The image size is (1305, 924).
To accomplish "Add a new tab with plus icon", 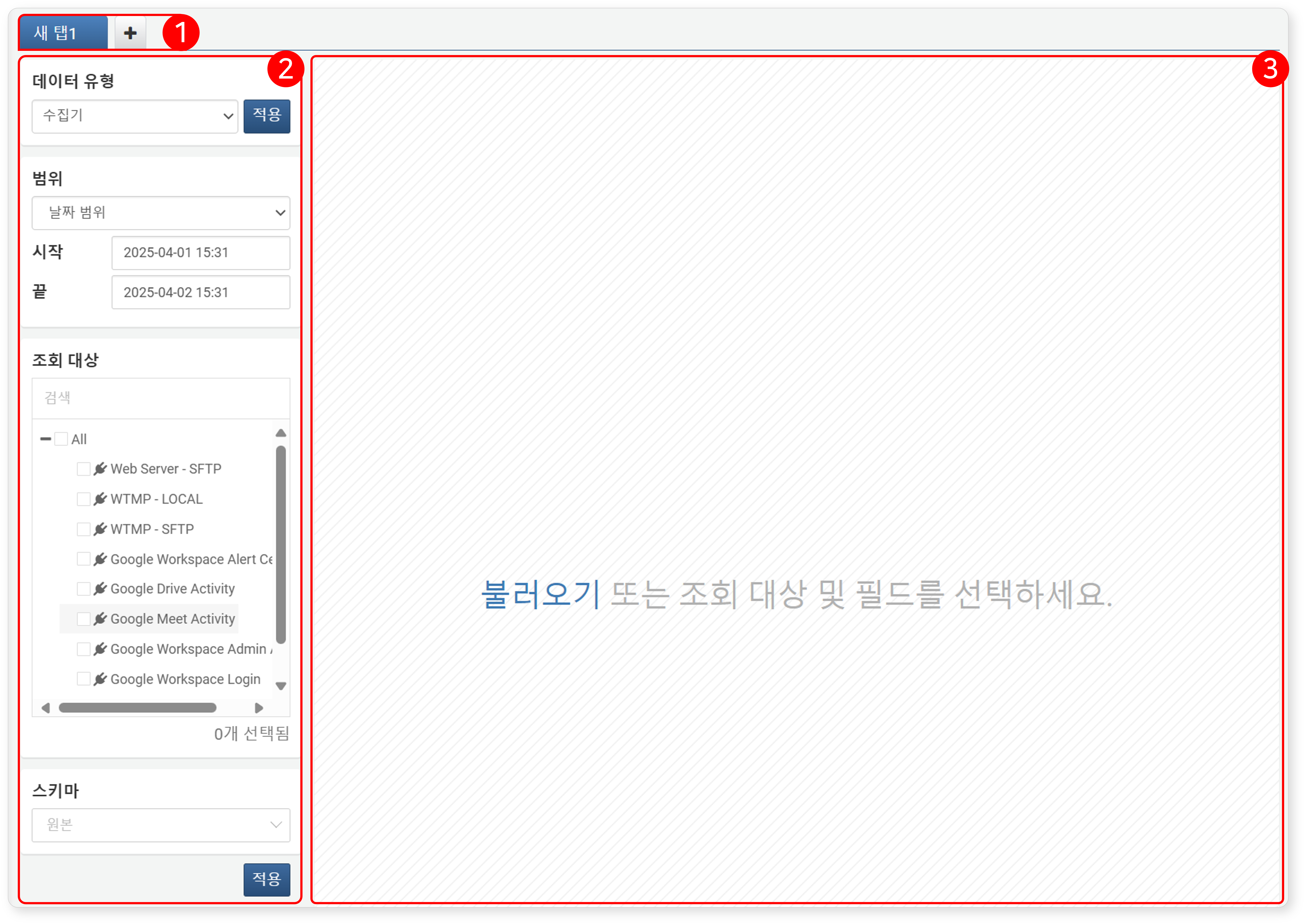I will pos(130,33).
